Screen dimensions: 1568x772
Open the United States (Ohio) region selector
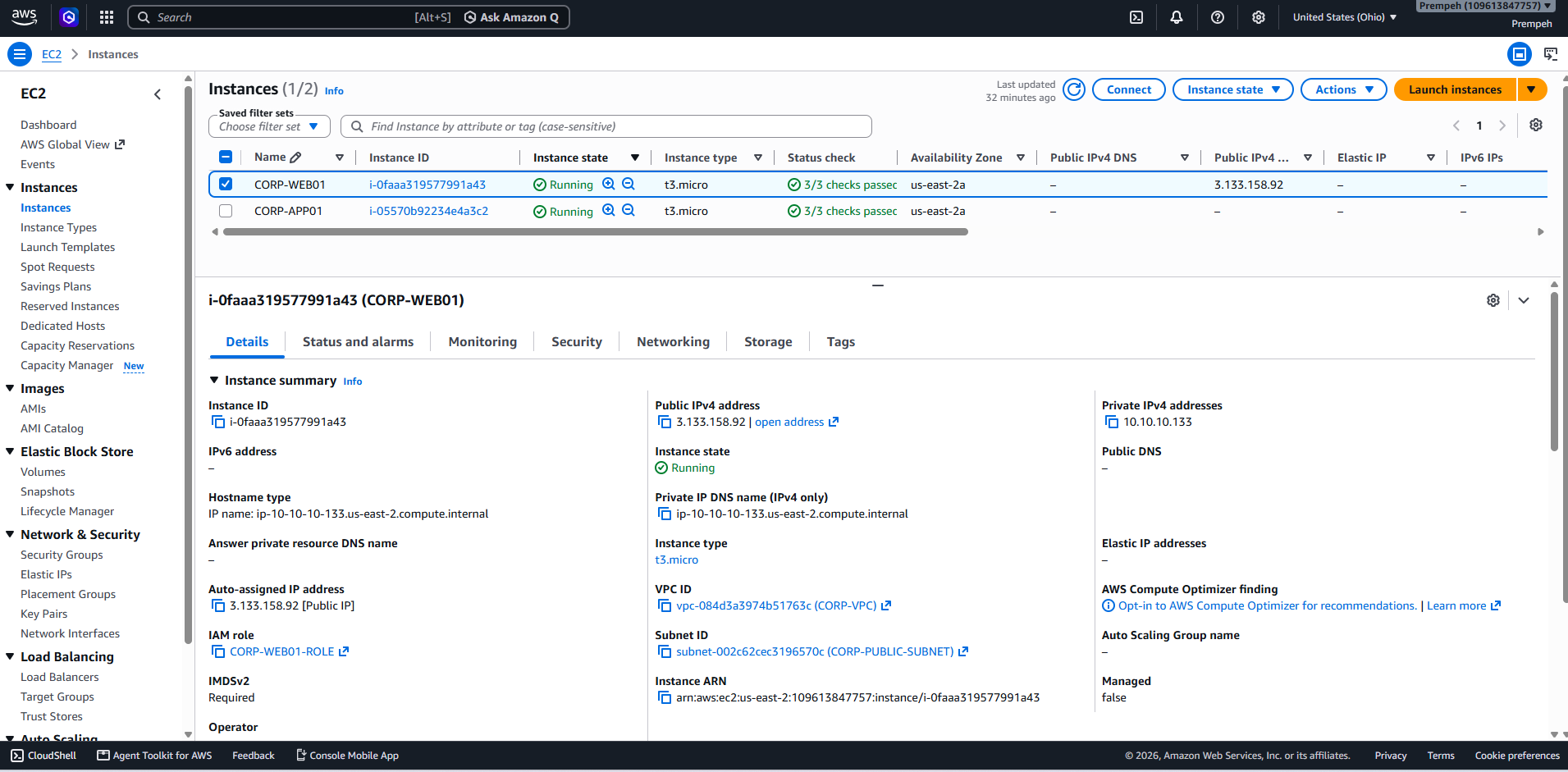tap(1344, 17)
